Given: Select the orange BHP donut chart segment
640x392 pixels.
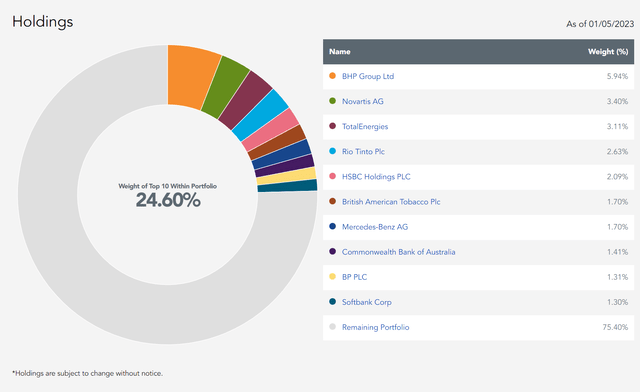Looking at the screenshot, I should [190, 76].
